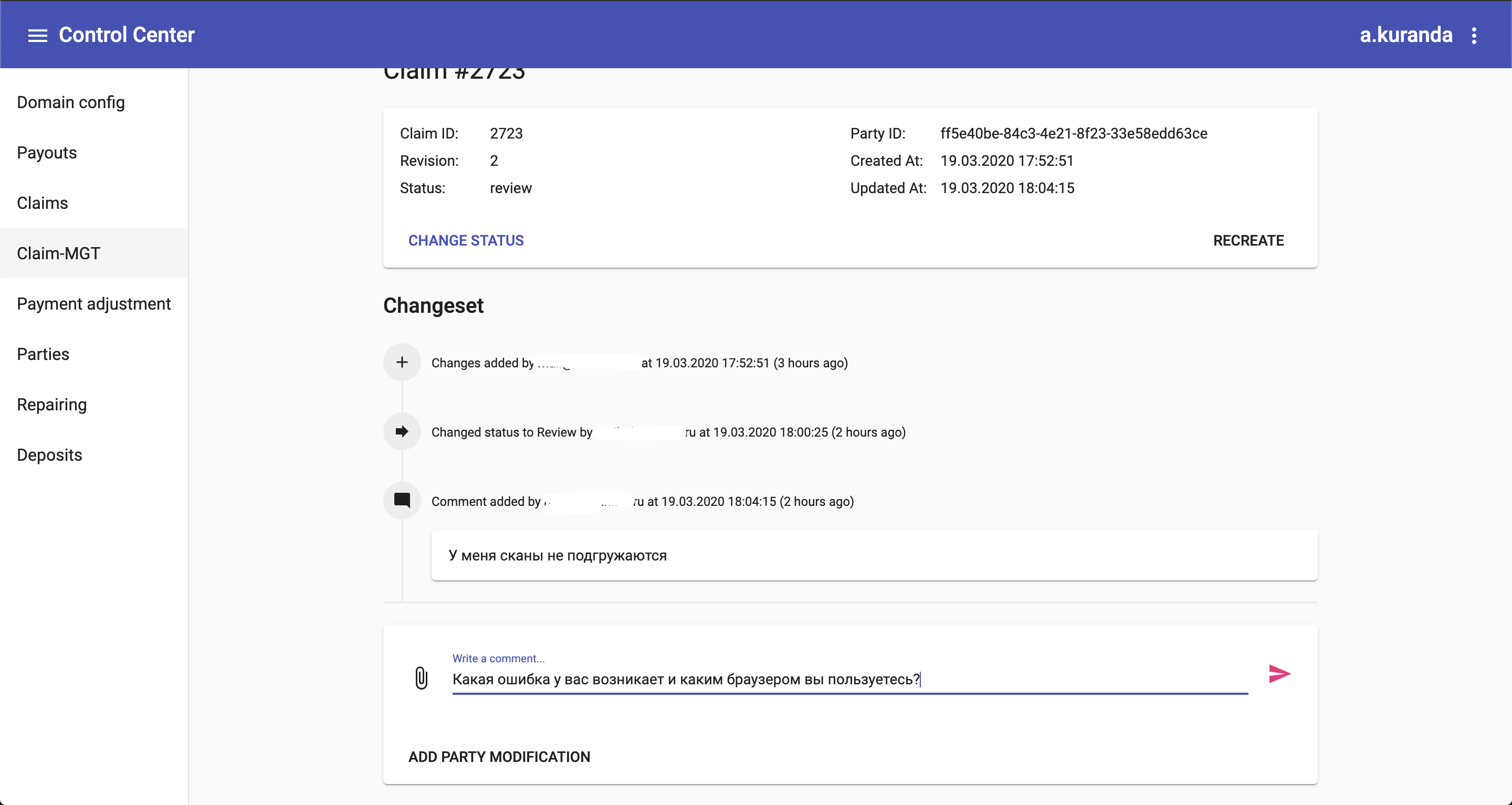This screenshot has height=805, width=1512.
Task: Send the comment with the arrow icon
Action: (1279, 674)
